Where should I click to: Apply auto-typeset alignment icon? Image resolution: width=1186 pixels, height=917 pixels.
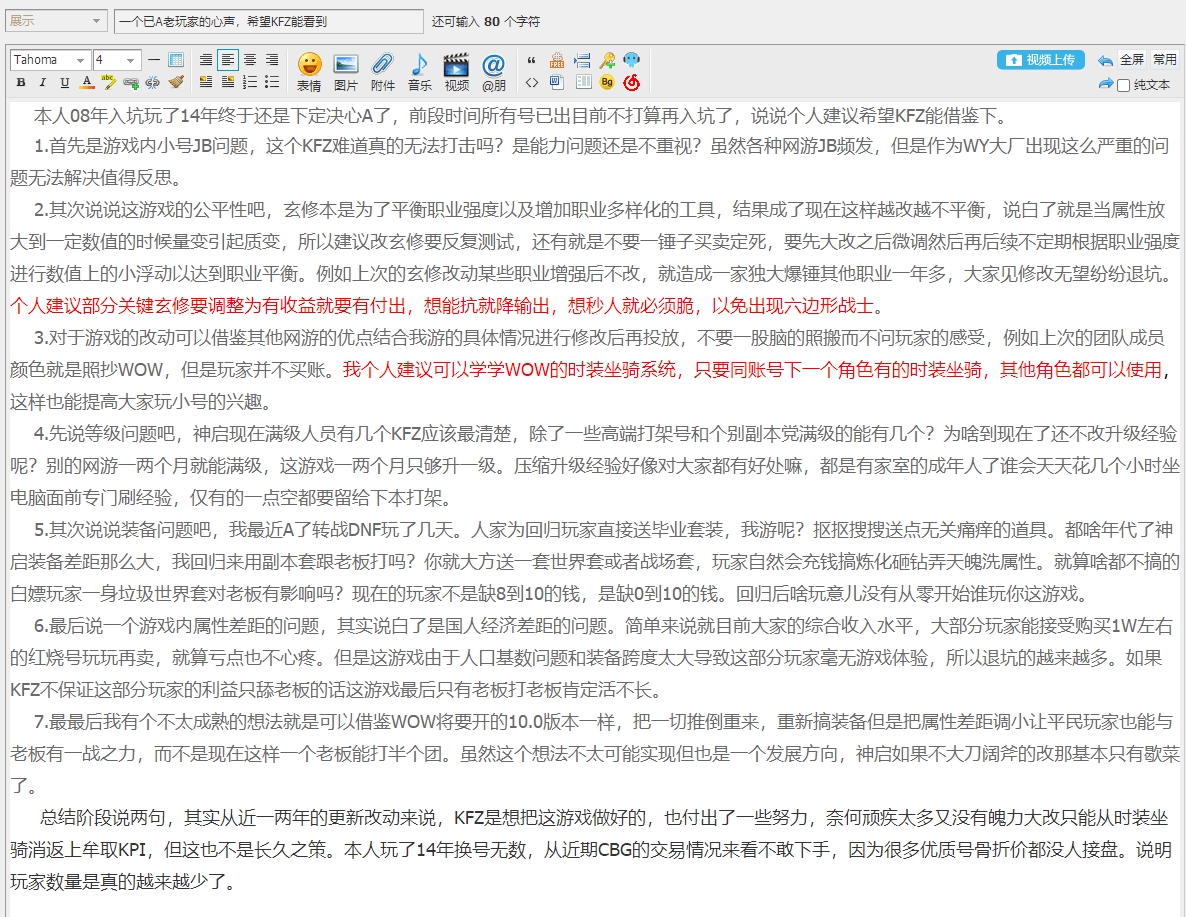point(206,60)
